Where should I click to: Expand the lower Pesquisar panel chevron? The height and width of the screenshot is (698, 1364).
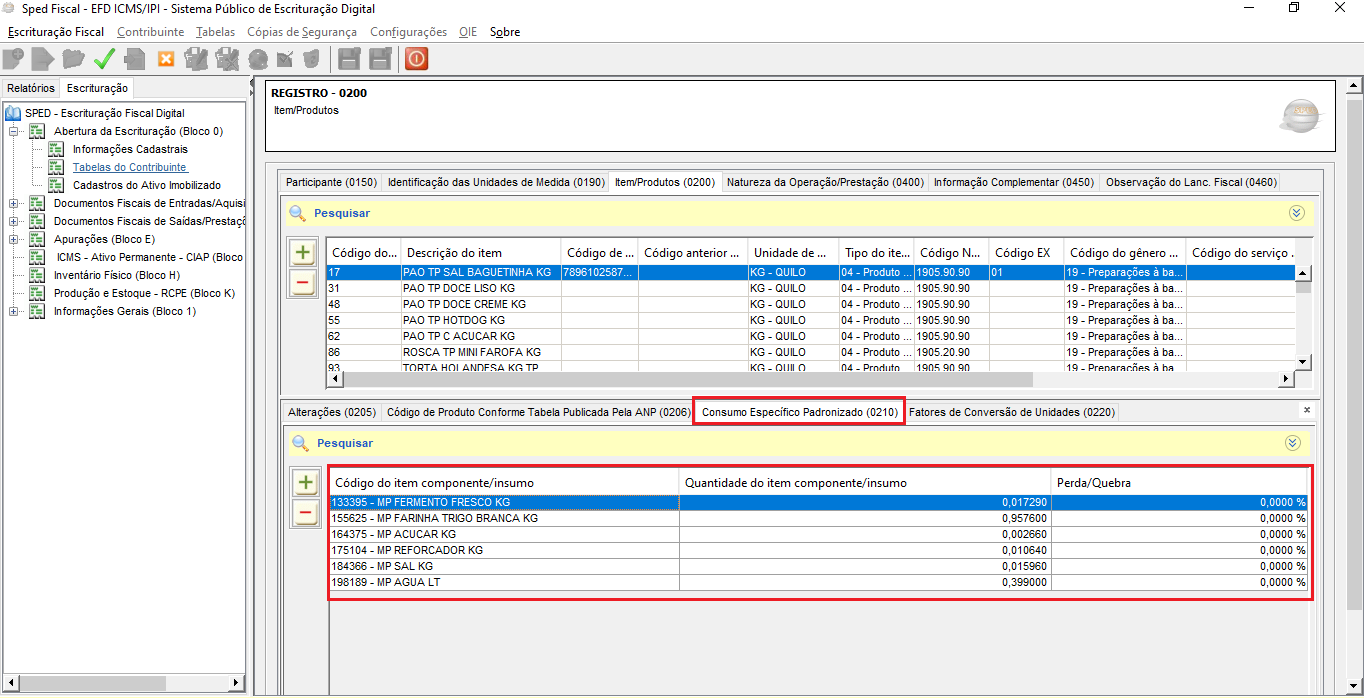1292,443
